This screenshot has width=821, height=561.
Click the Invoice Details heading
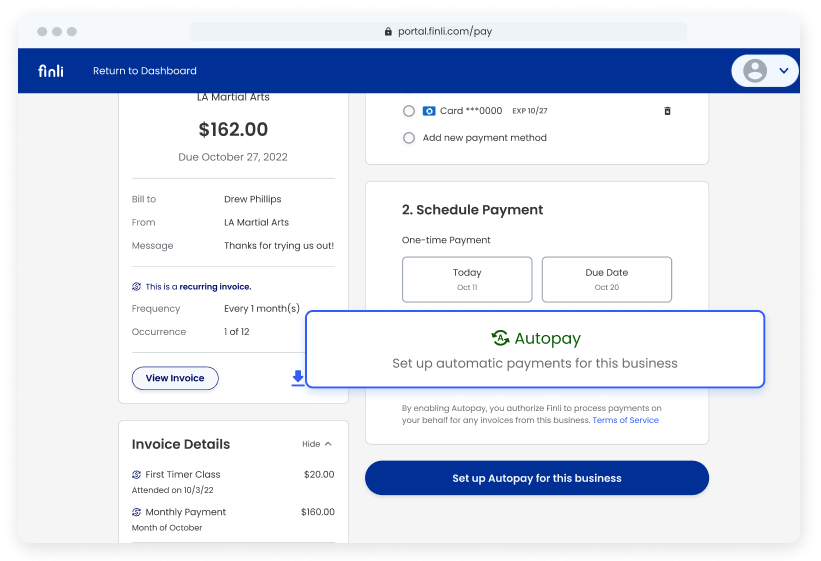181,444
